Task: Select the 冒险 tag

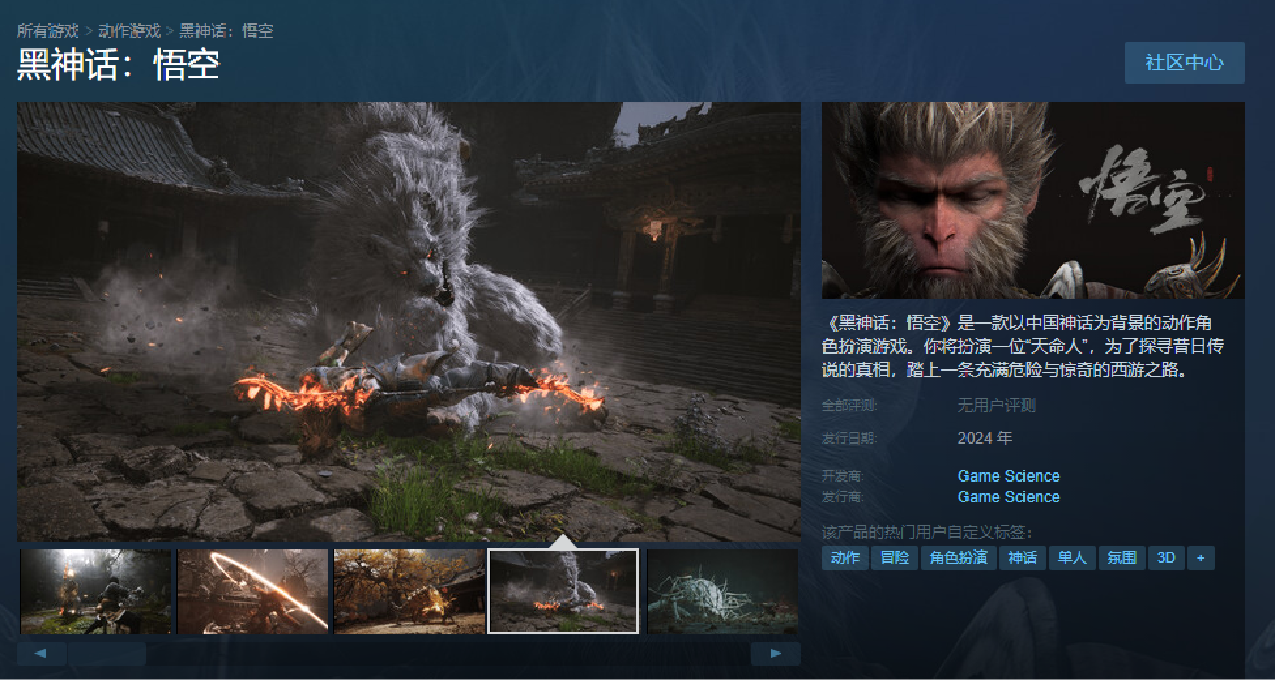Action: click(893, 558)
